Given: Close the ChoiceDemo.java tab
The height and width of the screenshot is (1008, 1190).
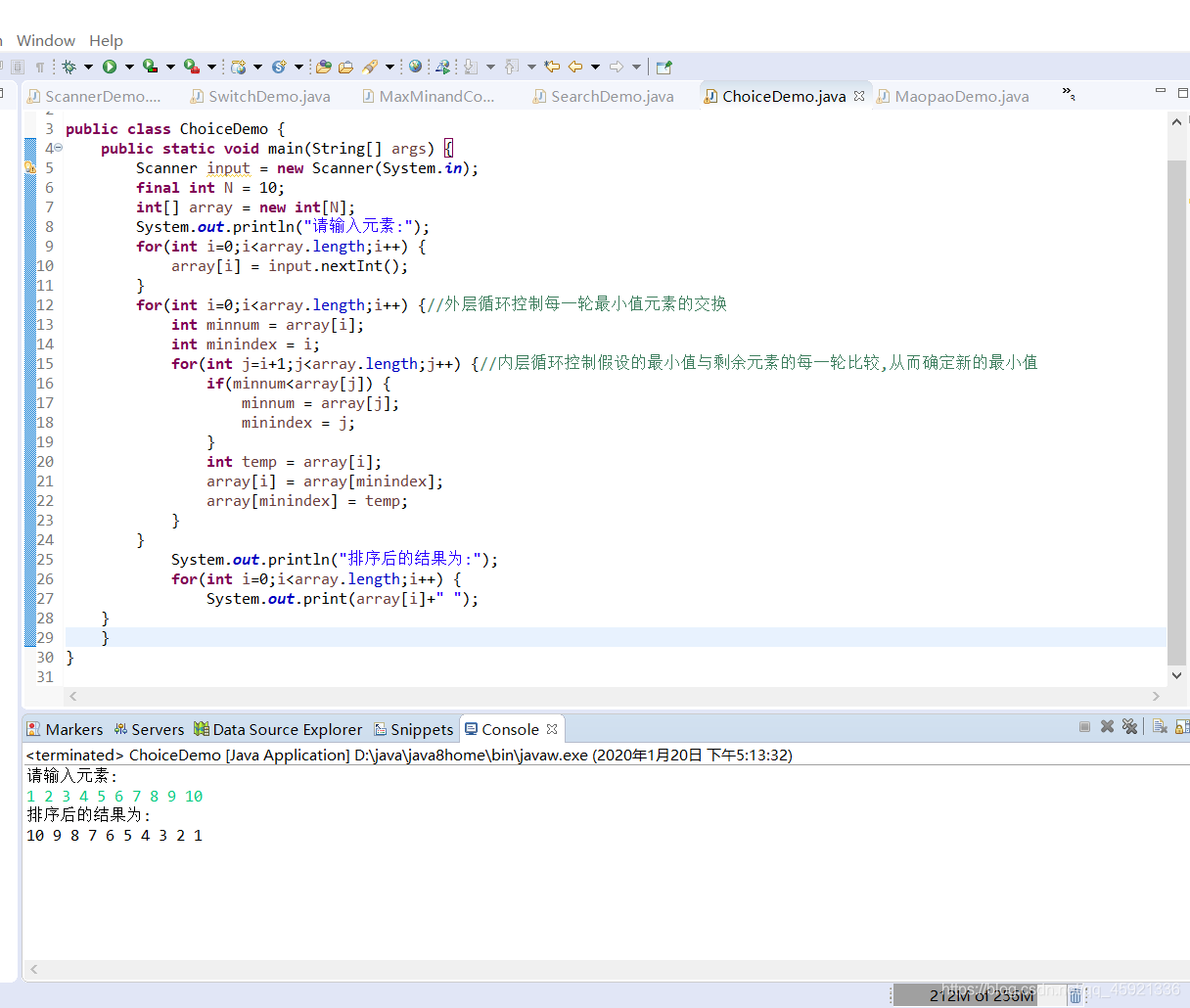Looking at the screenshot, I should tap(859, 96).
